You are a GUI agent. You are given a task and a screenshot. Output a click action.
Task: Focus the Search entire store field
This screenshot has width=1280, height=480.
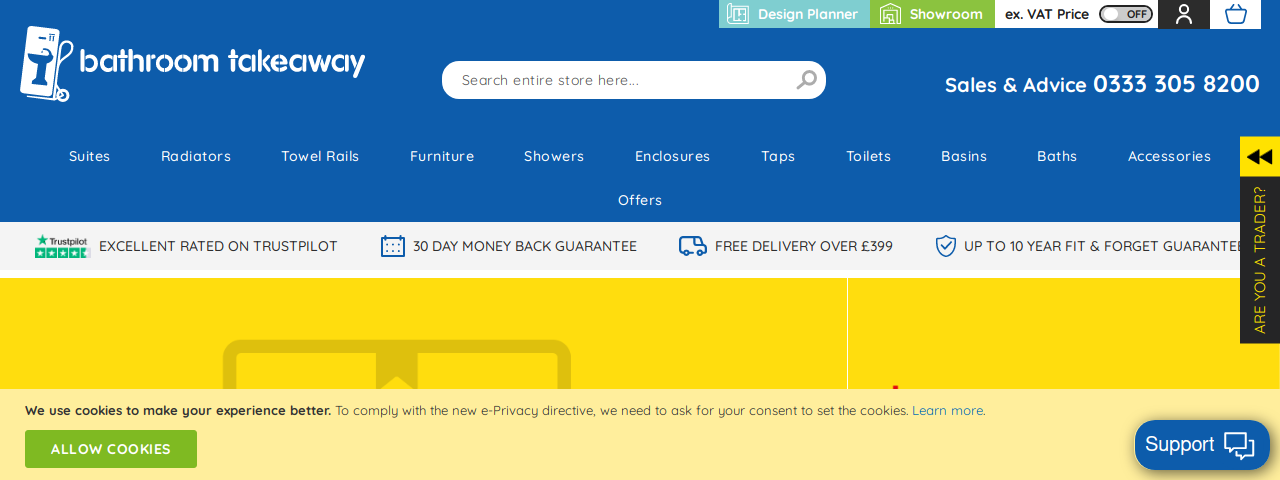click(x=634, y=80)
